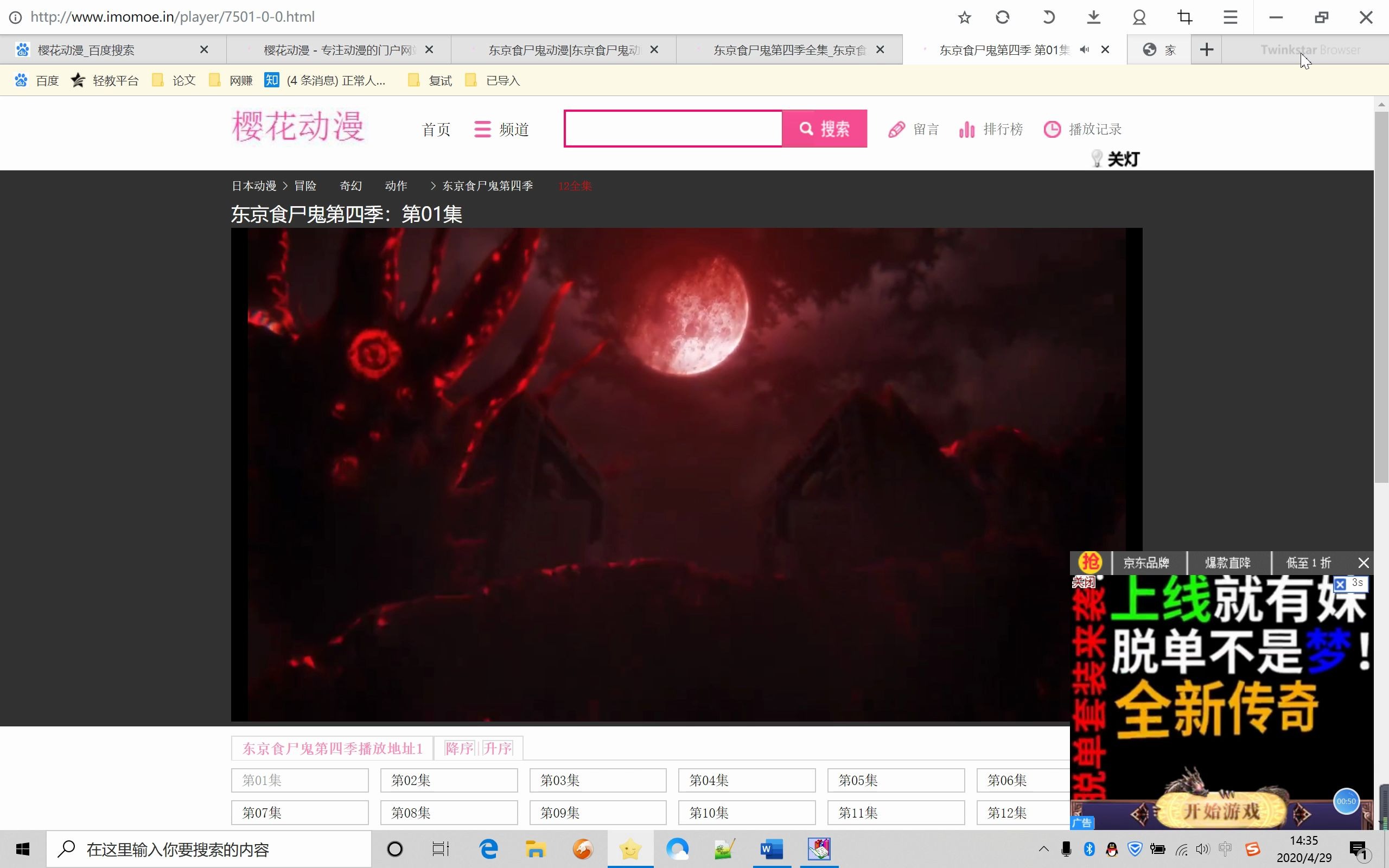Switch to 东京食尸鬼第四季全集 tab
This screenshot has height=868, width=1389.
tap(789, 50)
